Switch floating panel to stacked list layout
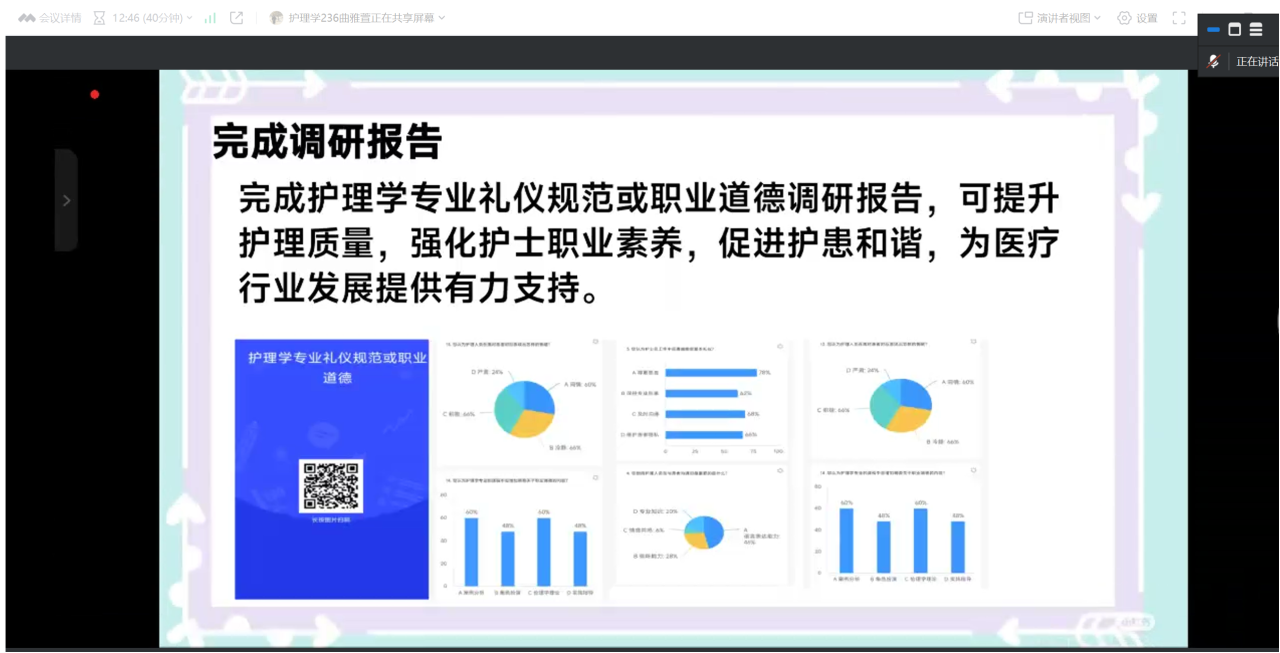Image resolution: width=1280 pixels, height=653 pixels. 1256,29
